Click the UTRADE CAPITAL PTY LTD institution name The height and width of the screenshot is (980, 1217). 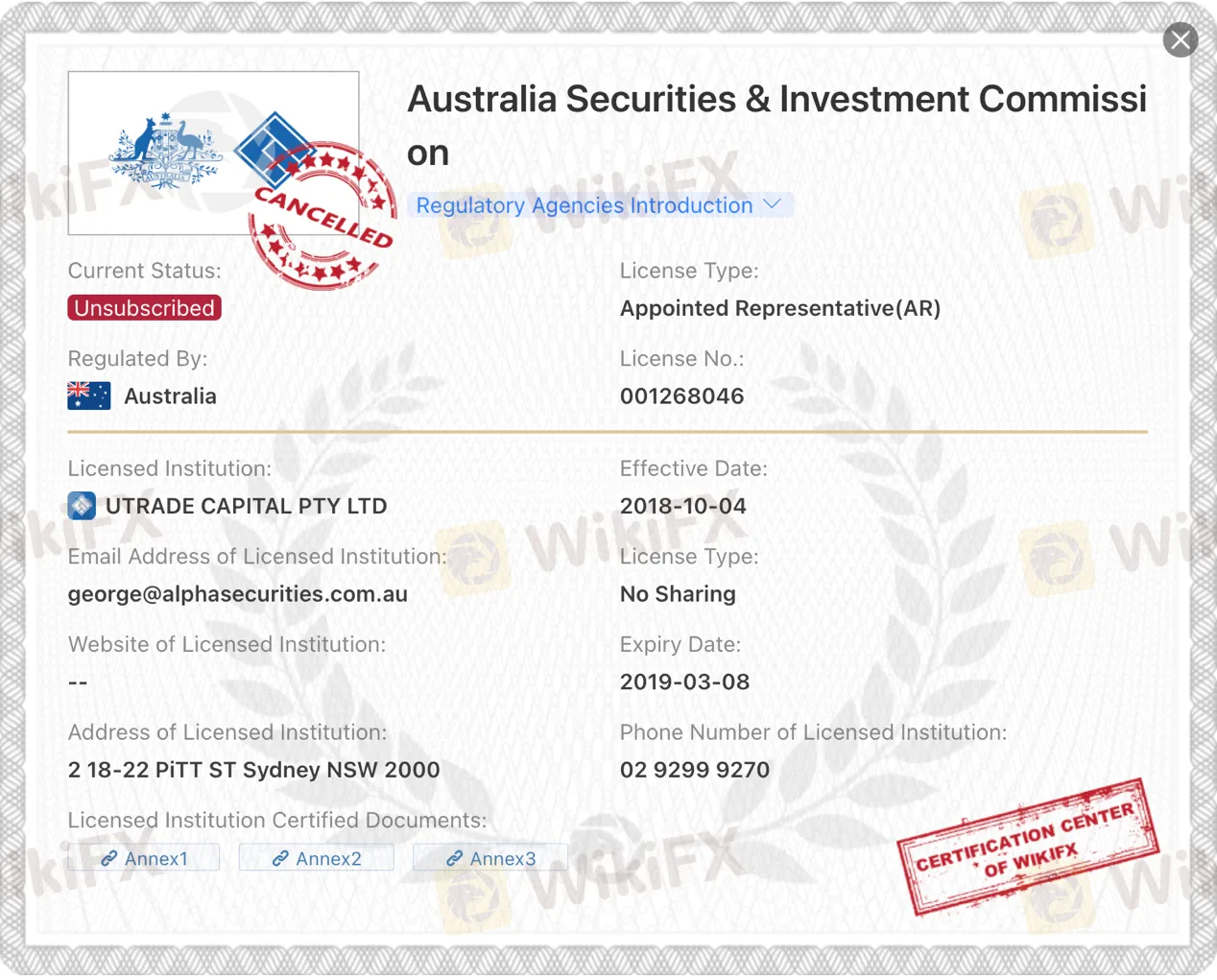click(247, 506)
